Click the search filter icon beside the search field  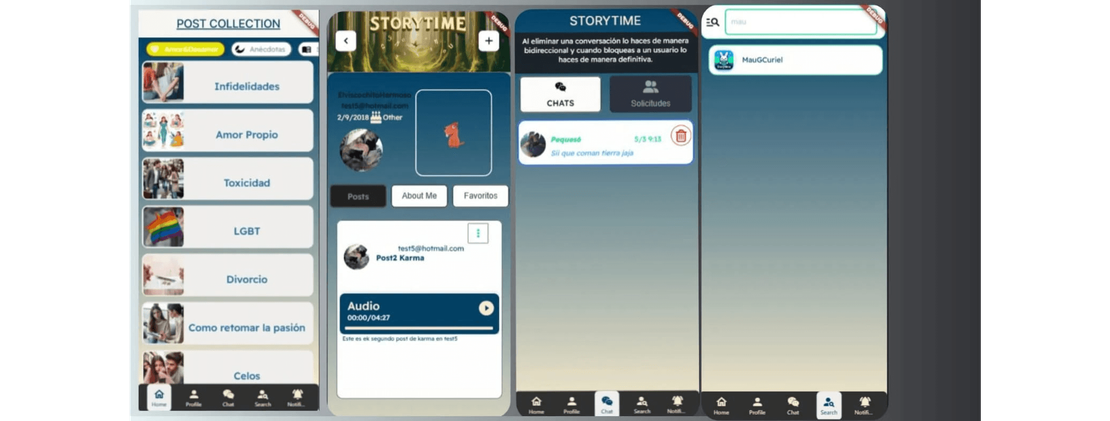(x=712, y=22)
